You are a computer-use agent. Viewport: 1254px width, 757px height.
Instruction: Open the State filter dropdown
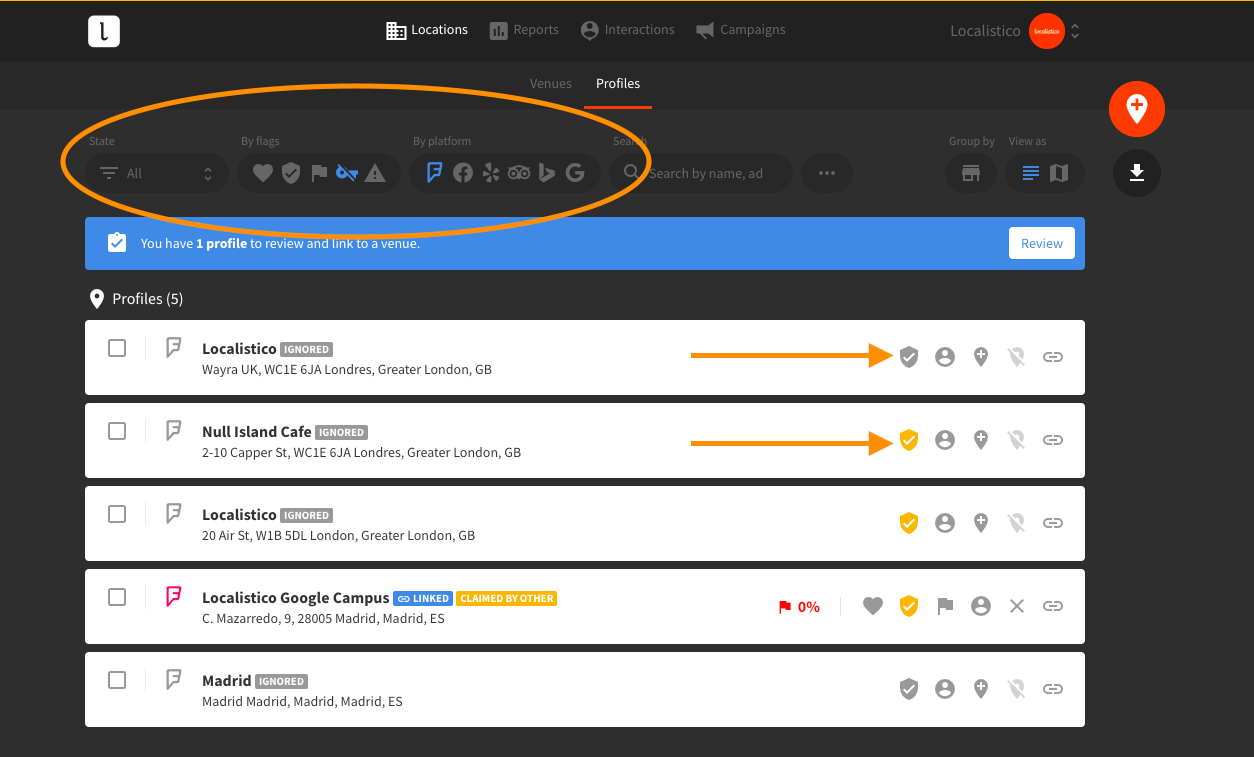coord(157,173)
